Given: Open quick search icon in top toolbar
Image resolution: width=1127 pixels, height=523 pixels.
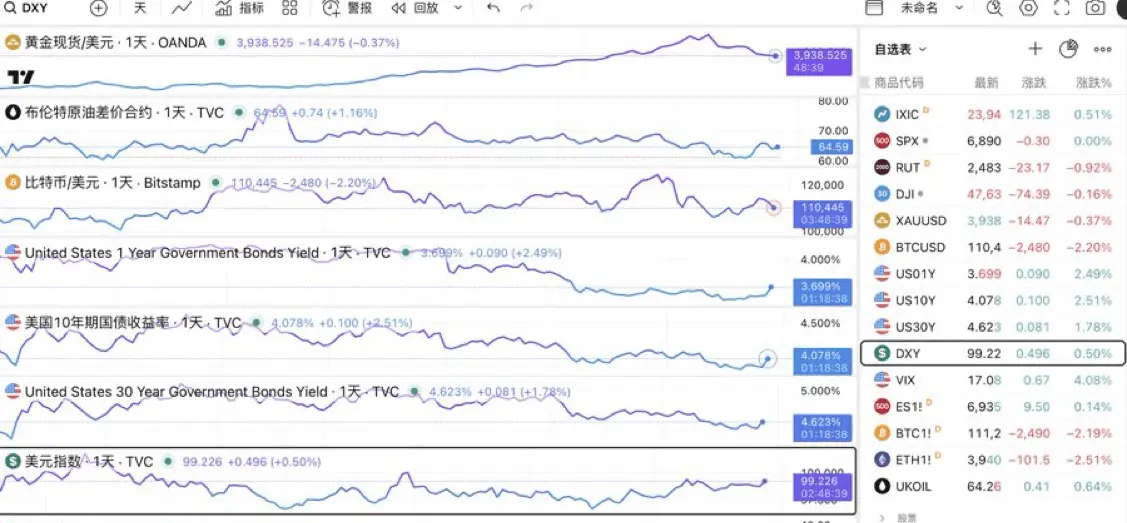Looking at the screenshot, I should [995, 9].
